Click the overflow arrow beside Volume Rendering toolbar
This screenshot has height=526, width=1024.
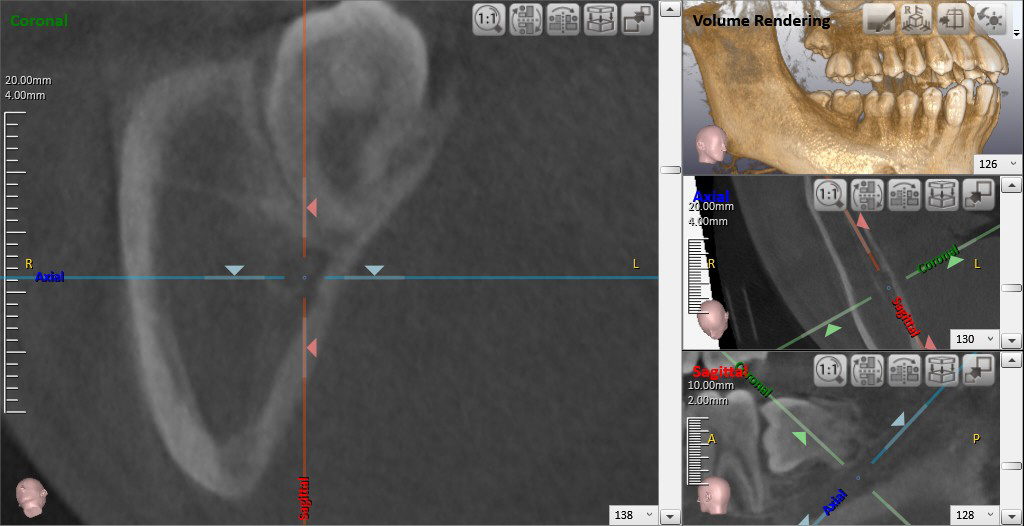(x=1016, y=33)
